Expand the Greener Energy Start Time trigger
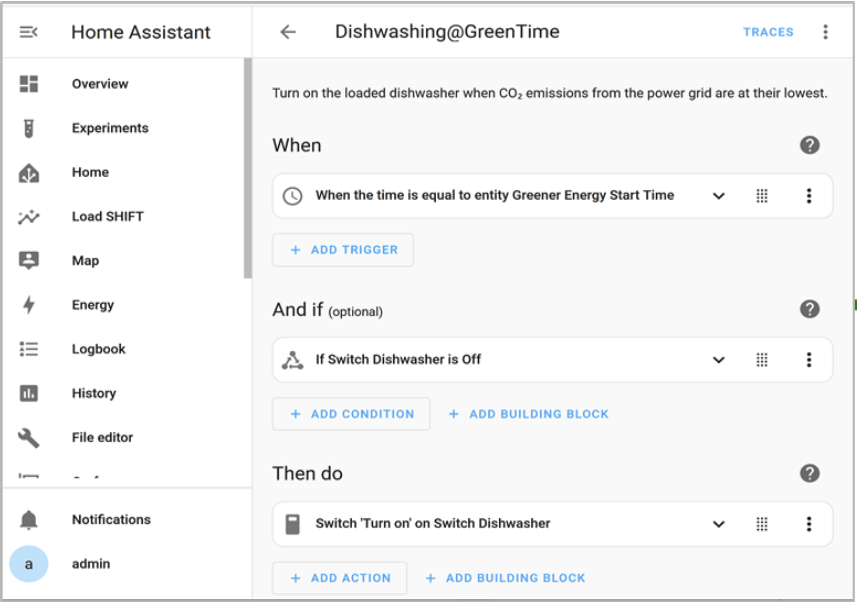Screen dimensions: 857x602 [719, 196]
